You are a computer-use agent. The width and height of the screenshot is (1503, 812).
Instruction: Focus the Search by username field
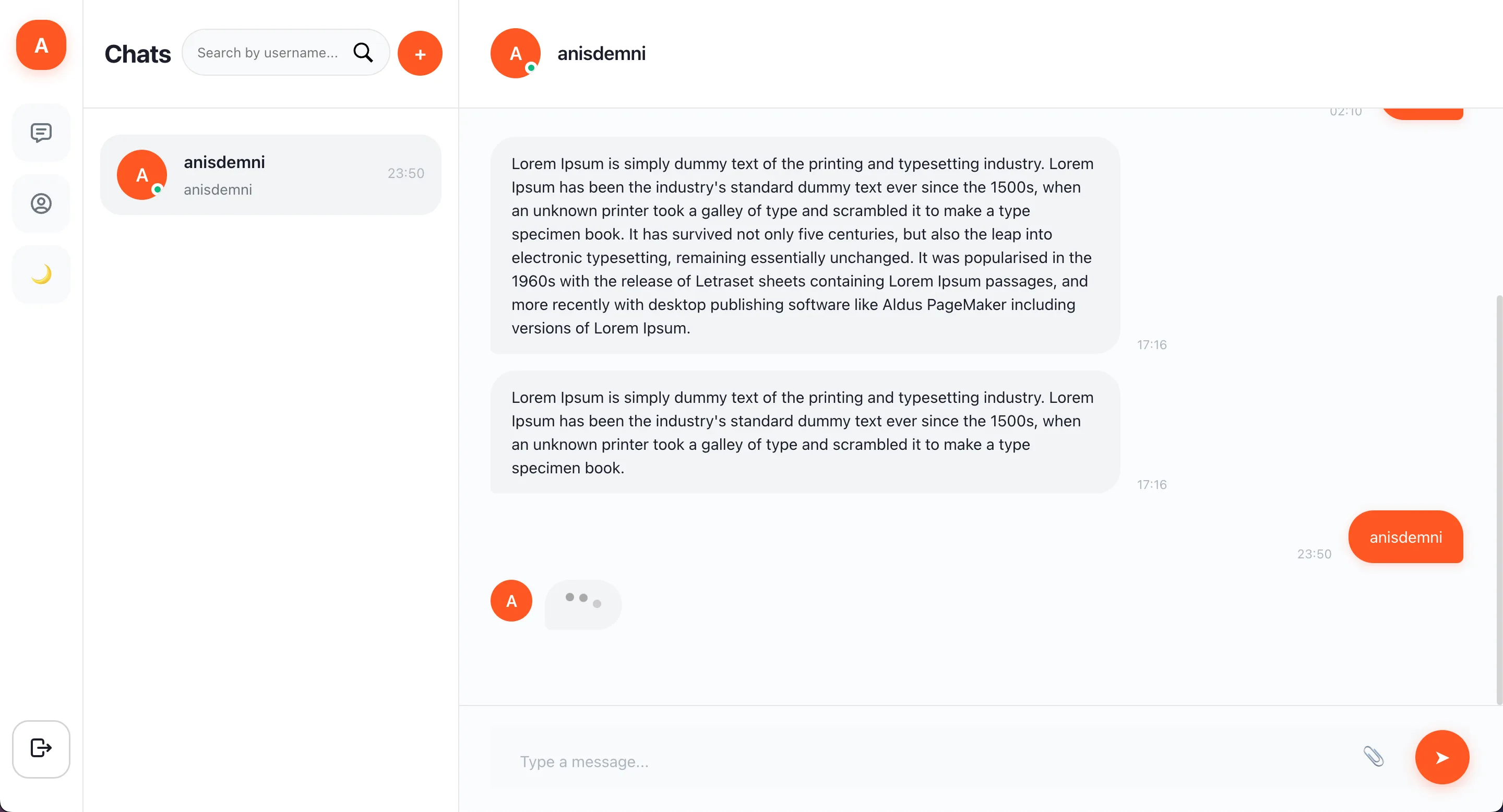pyautogui.click(x=268, y=53)
